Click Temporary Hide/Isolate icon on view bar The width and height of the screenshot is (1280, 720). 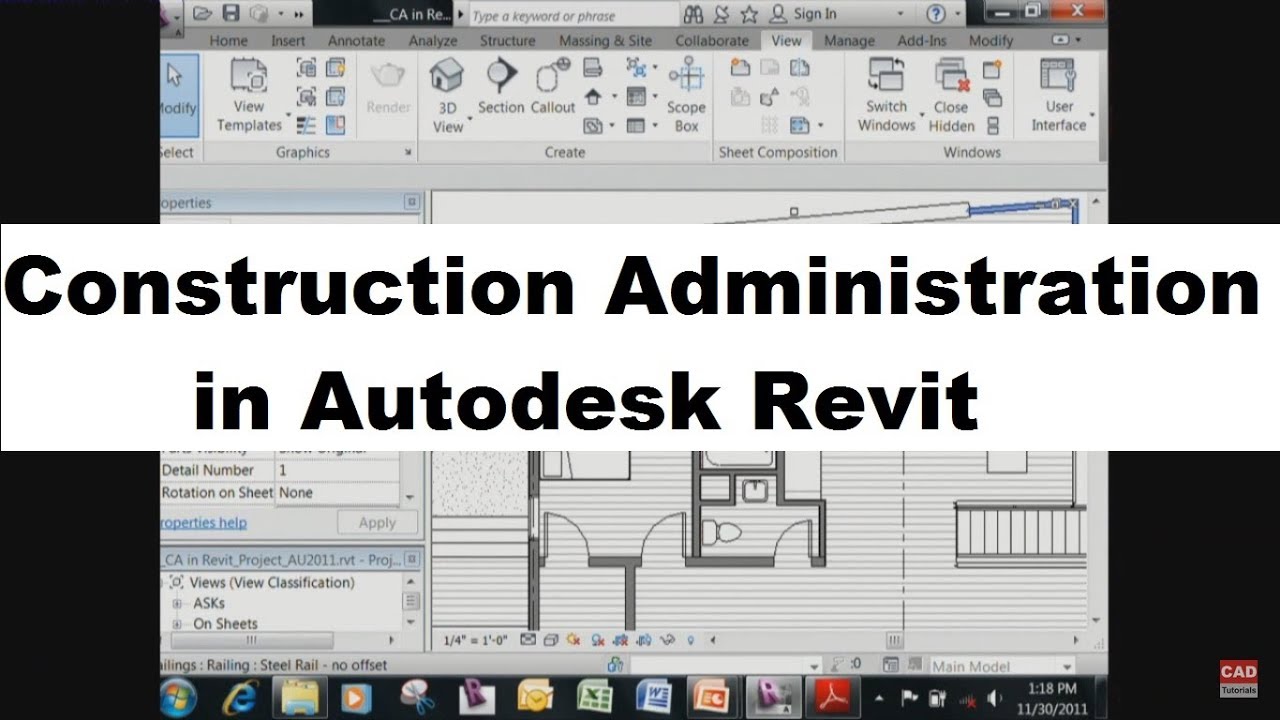point(668,639)
